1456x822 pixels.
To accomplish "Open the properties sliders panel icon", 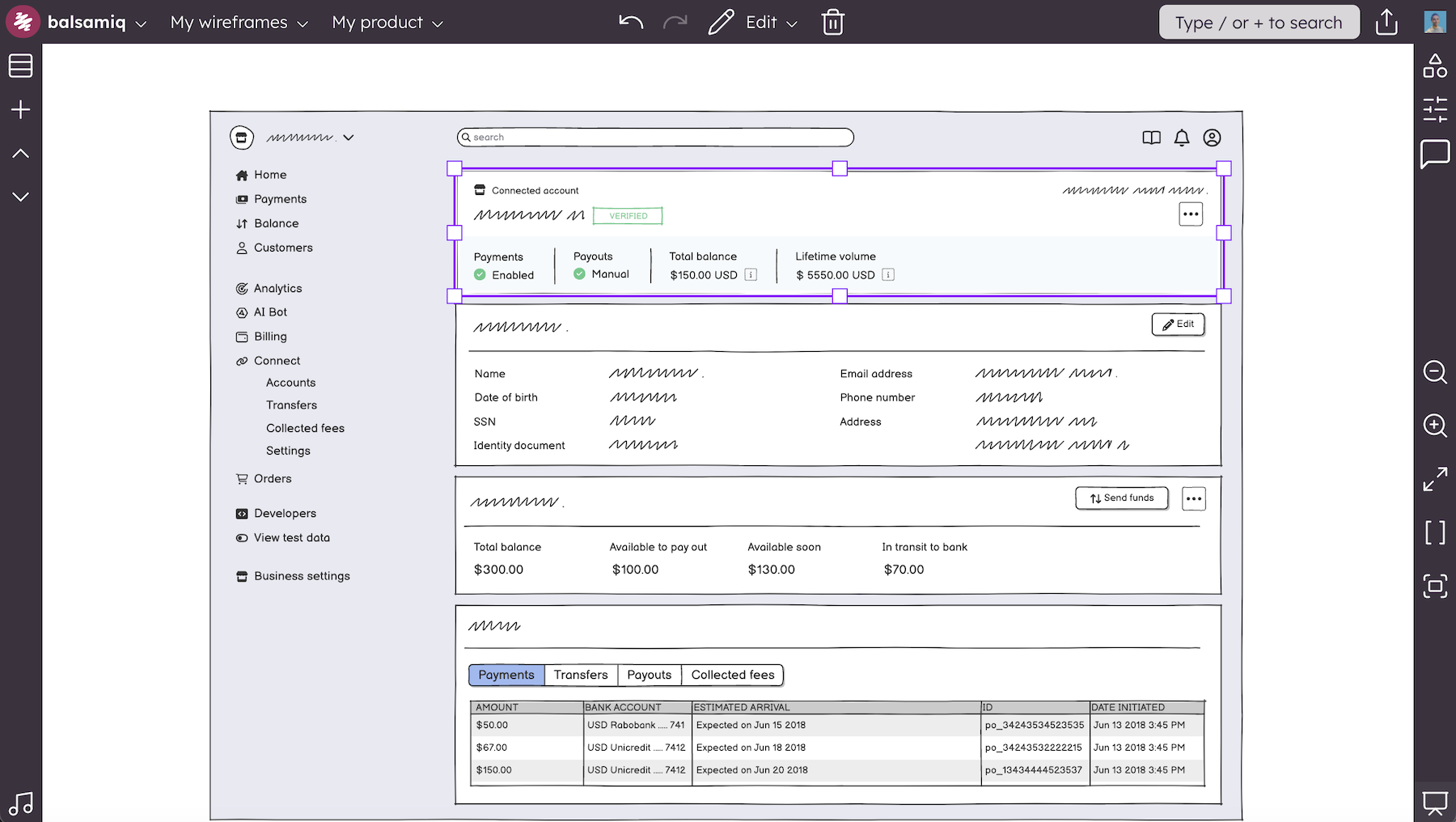I will 1435,109.
